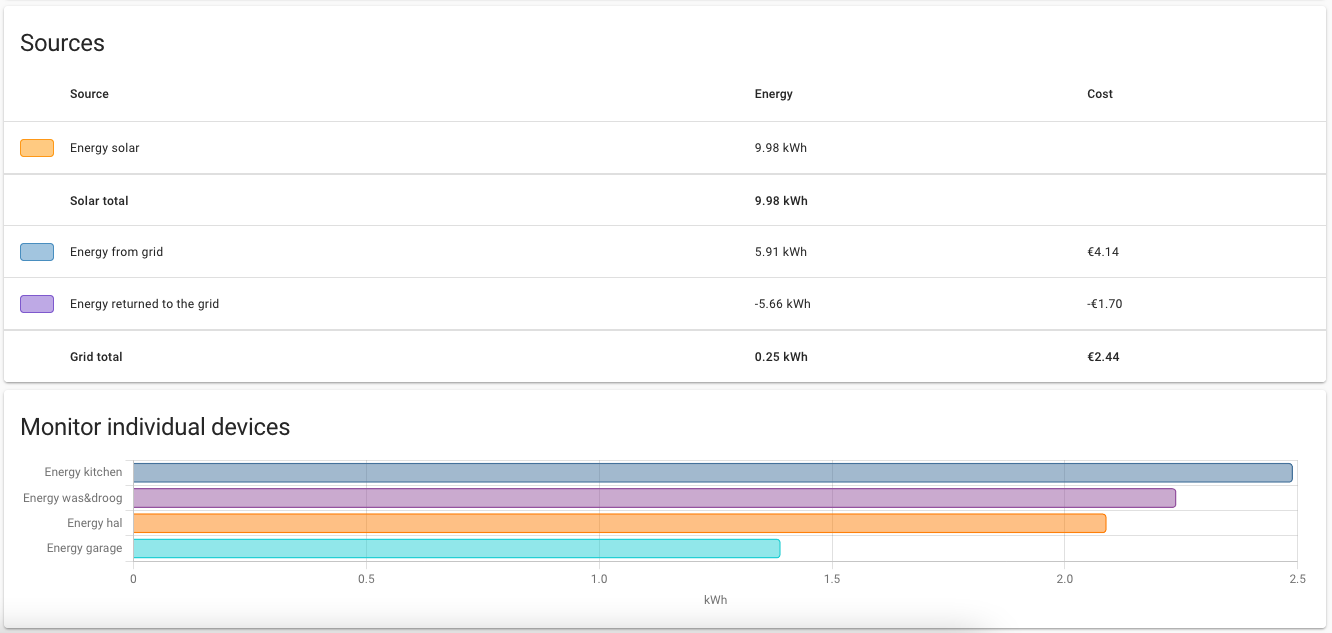Image resolution: width=1332 pixels, height=633 pixels.
Task: Click the €4.14 grid cost value
Action: (1103, 252)
